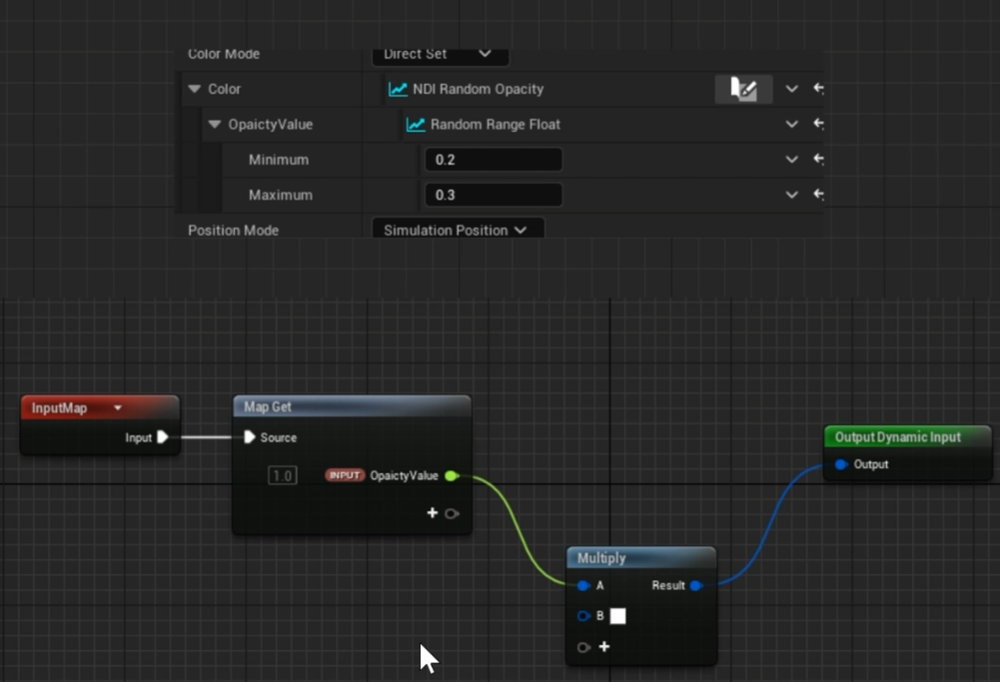Click the Random Range Float label
Screen dimensions: 1000x682
click(496, 124)
